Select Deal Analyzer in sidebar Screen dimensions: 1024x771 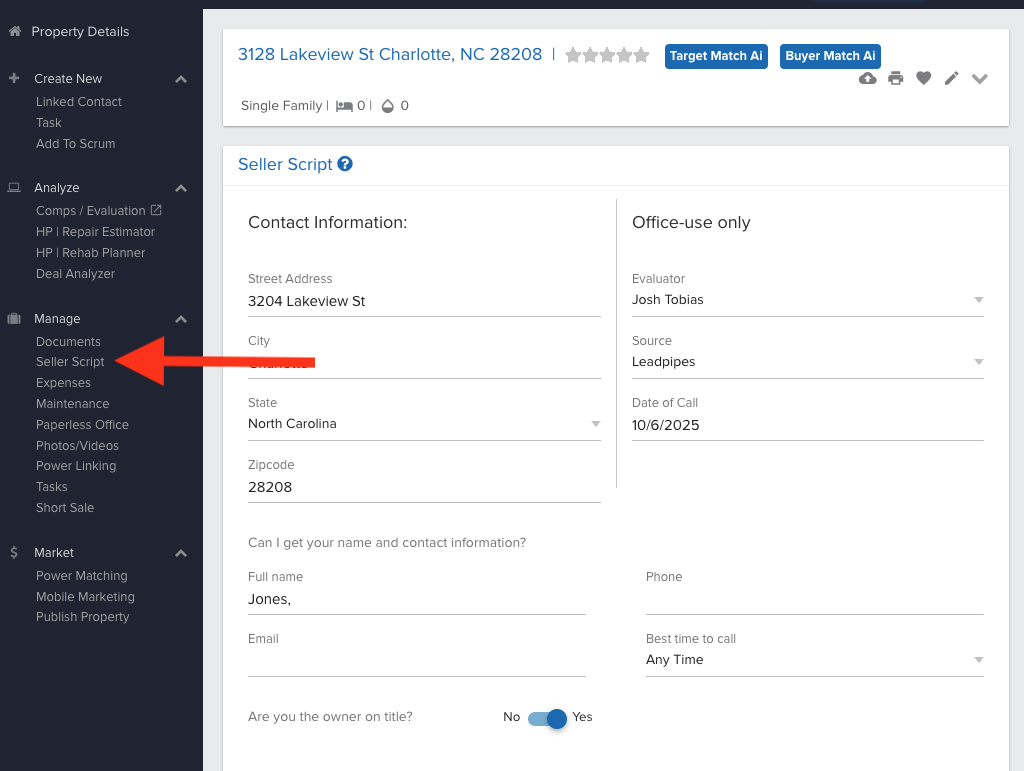(75, 274)
